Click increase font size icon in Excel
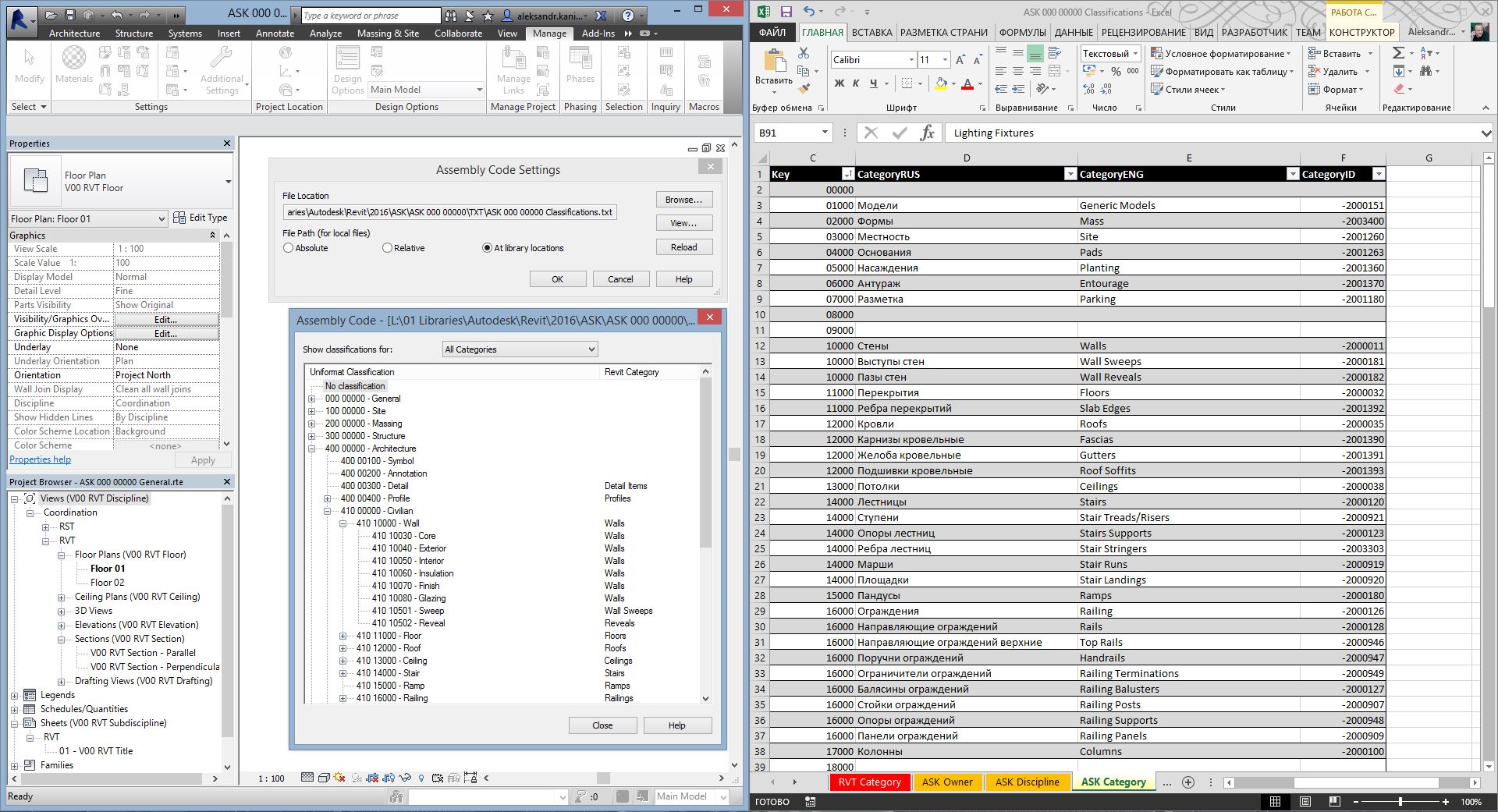The height and width of the screenshot is (812, 1498). [961, 59]
